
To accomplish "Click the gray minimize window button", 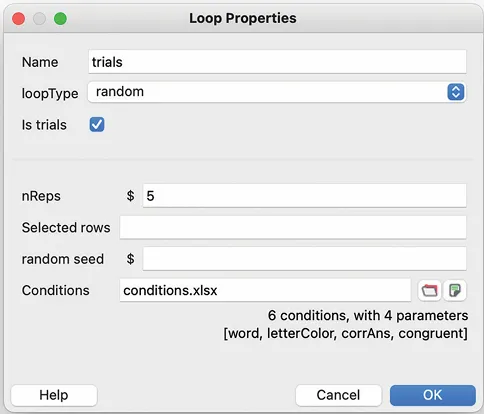I will coord(39,19).
